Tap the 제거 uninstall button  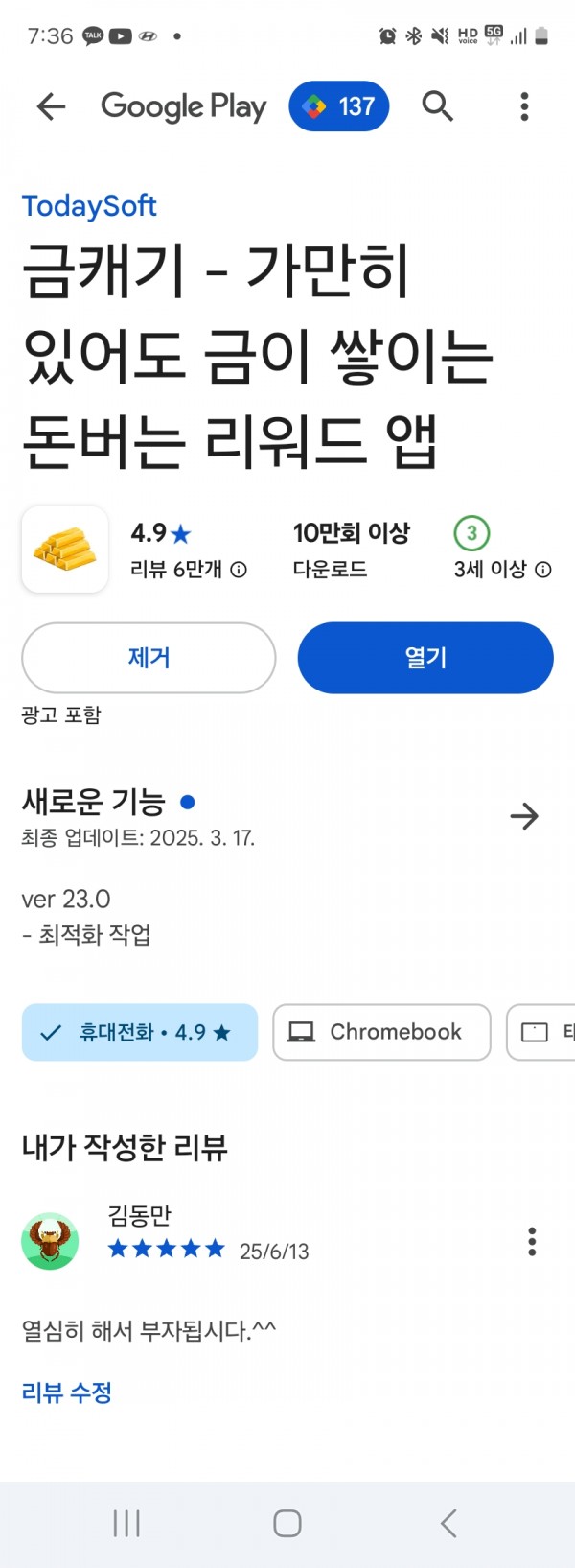click(x=149, y=658)
